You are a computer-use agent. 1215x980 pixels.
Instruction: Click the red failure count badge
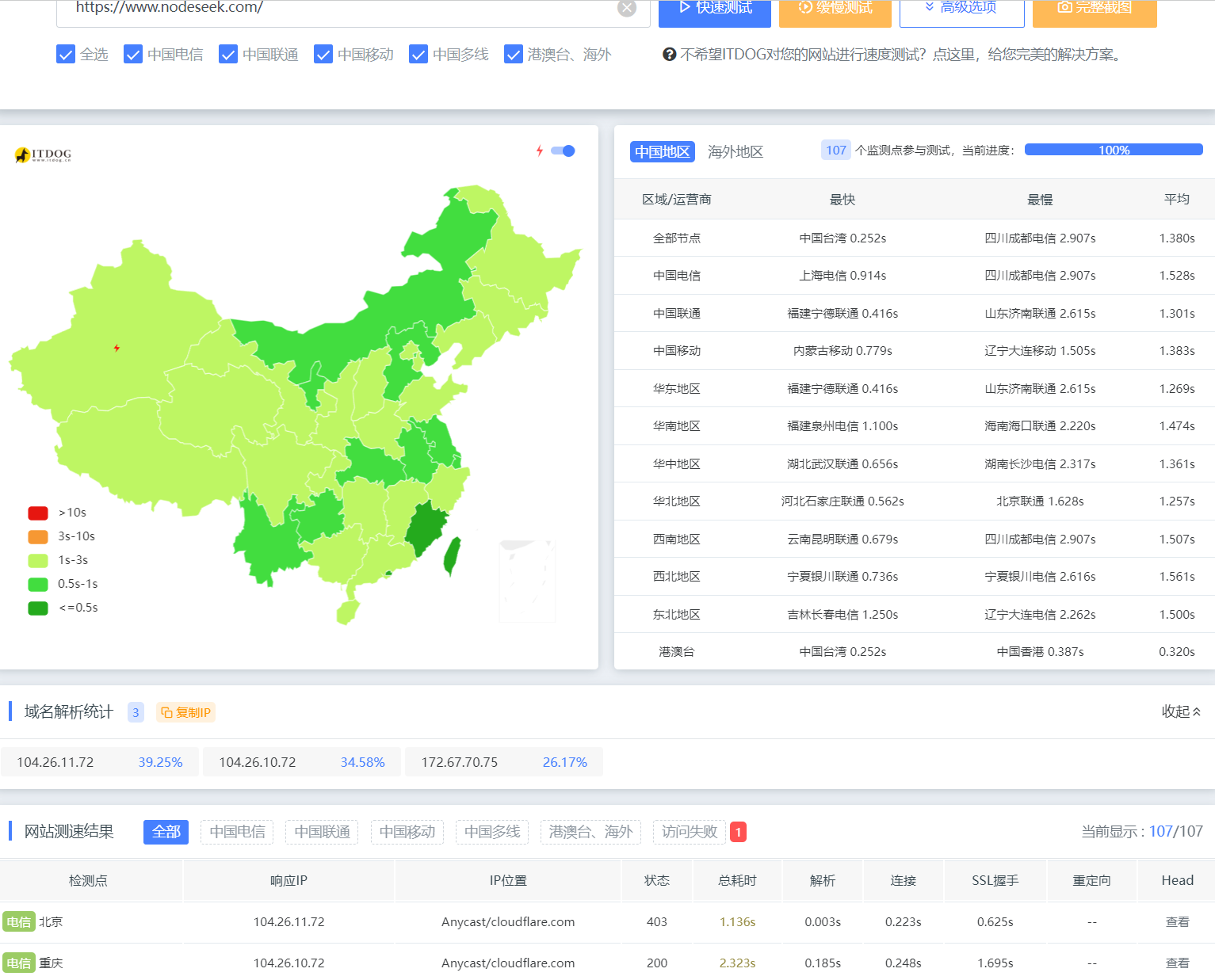pyautogui.click(x=738, y=832)
